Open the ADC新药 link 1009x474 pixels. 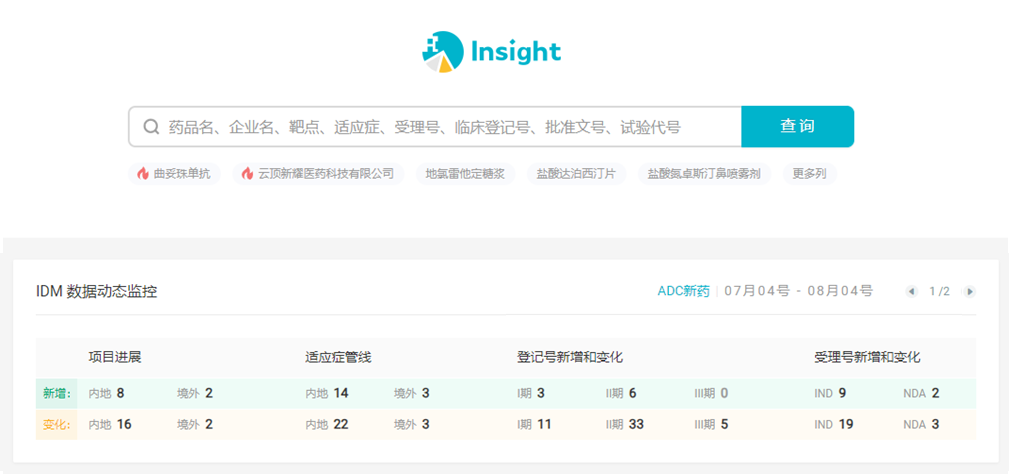tap(683, 291)
